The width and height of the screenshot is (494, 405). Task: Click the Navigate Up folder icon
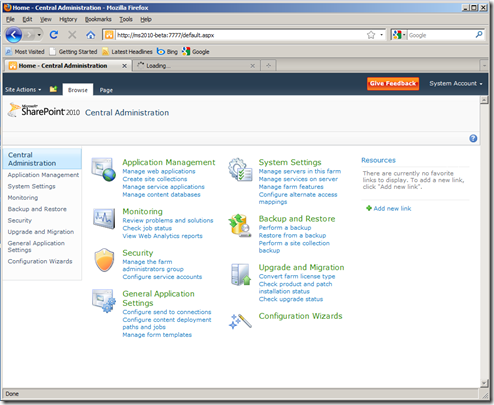tap(53, 89)
